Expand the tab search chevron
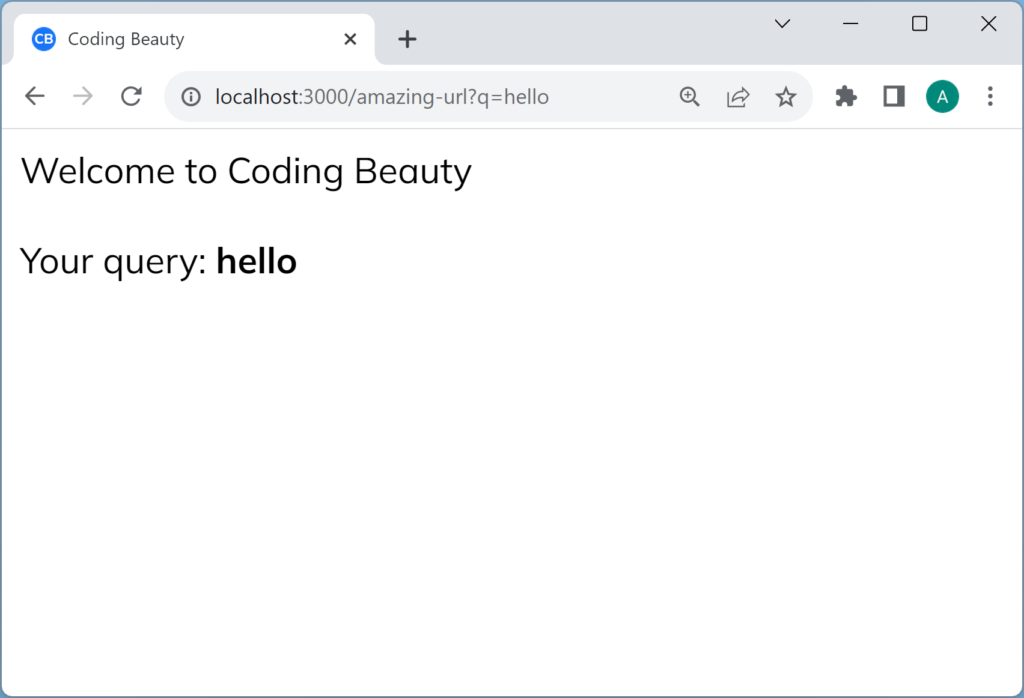The width and height of the screenshot is (1024, 698). point(783,24)
